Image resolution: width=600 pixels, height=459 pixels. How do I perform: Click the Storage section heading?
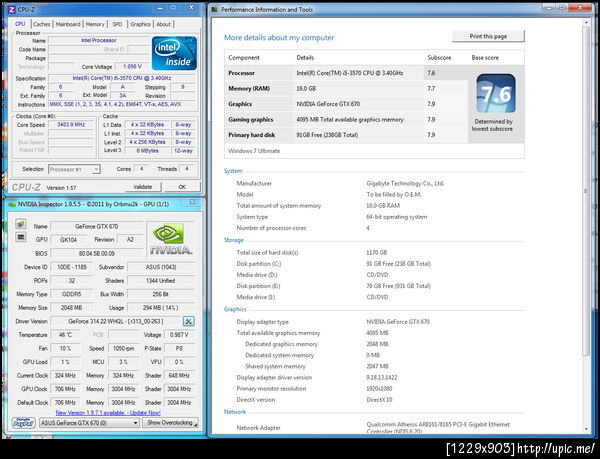coord(233,240)
